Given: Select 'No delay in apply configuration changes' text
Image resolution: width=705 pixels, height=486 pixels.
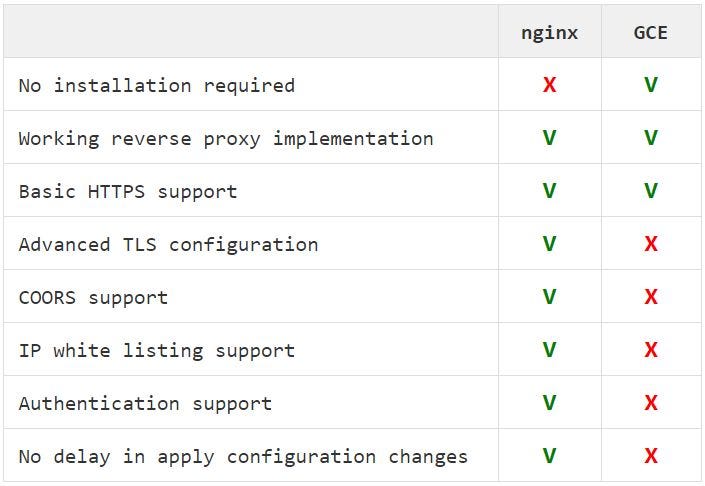Looking at the screenshot, I should [243, 457].
